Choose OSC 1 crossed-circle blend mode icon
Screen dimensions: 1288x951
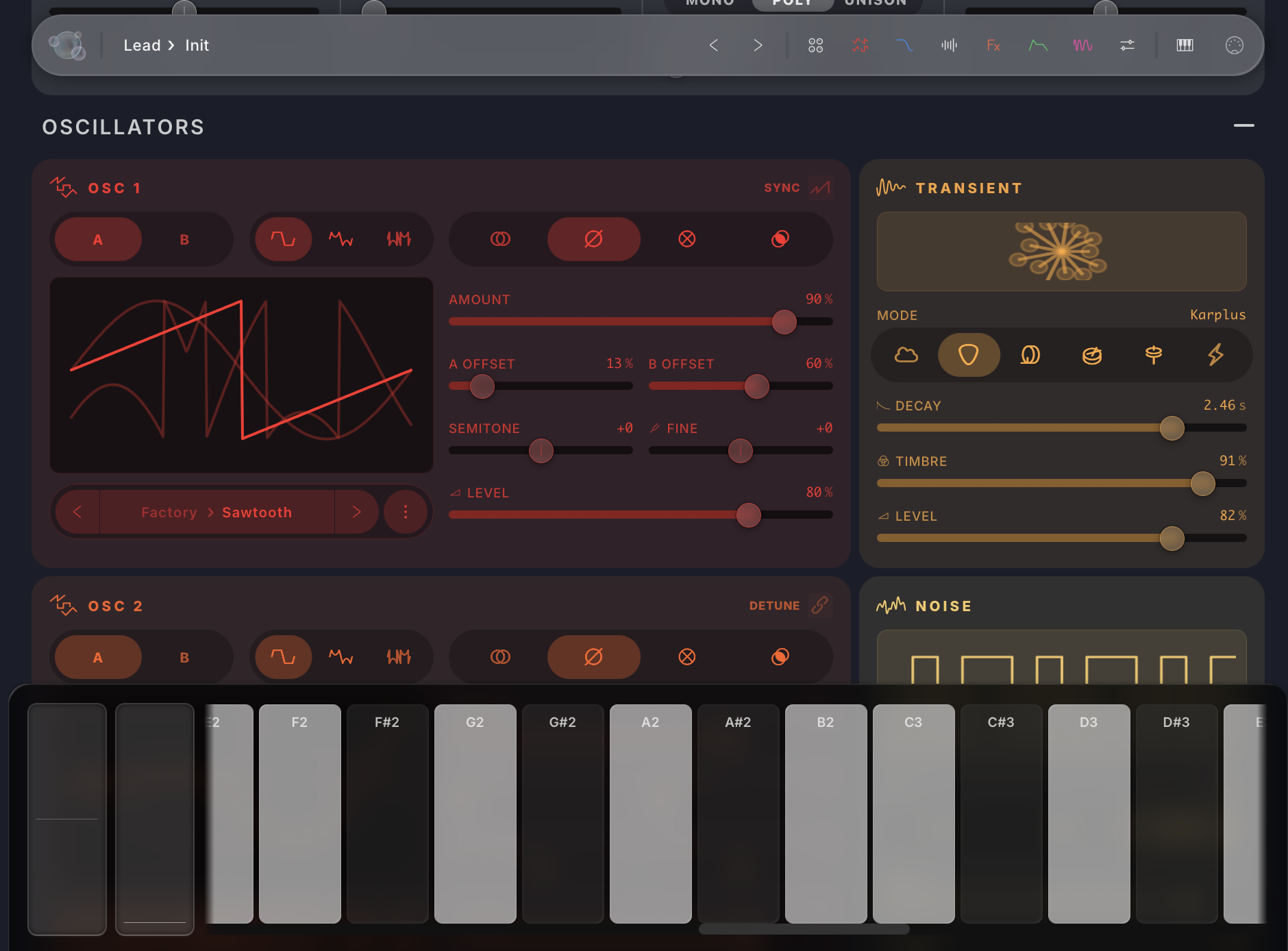[687, 239]
